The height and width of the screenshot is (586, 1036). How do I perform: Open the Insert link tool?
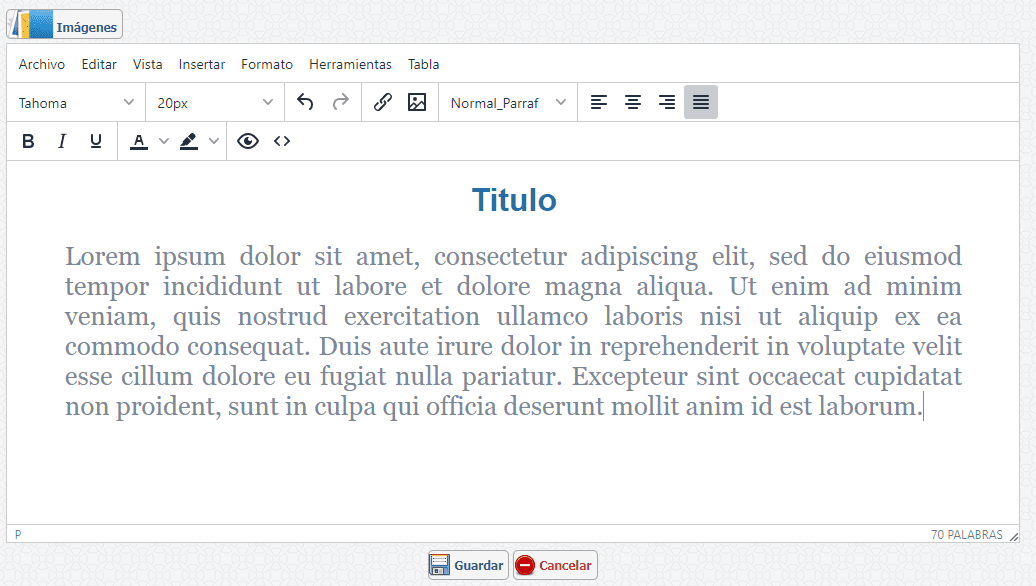point(382,101)
